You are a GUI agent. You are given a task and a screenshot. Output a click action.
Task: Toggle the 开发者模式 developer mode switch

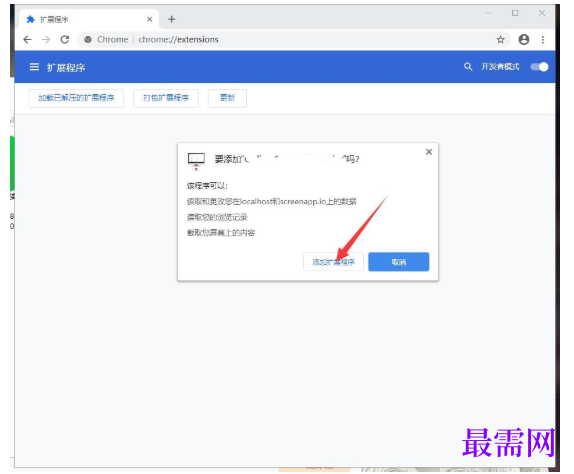(x=539, y=67)
